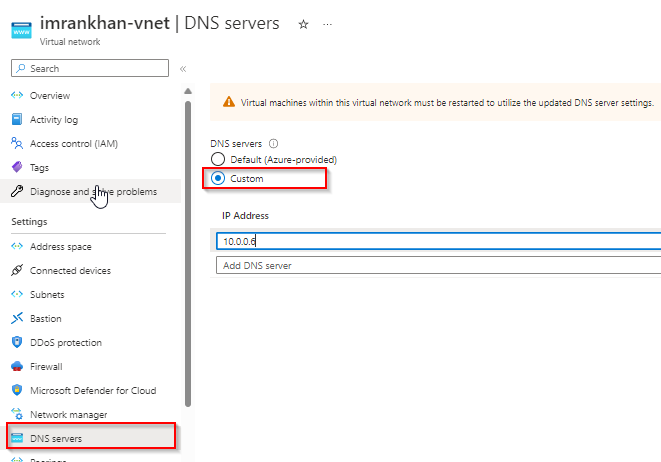The image size is (661, 462).
Task: Open the Tags page
Action: (x=39, y=168)
